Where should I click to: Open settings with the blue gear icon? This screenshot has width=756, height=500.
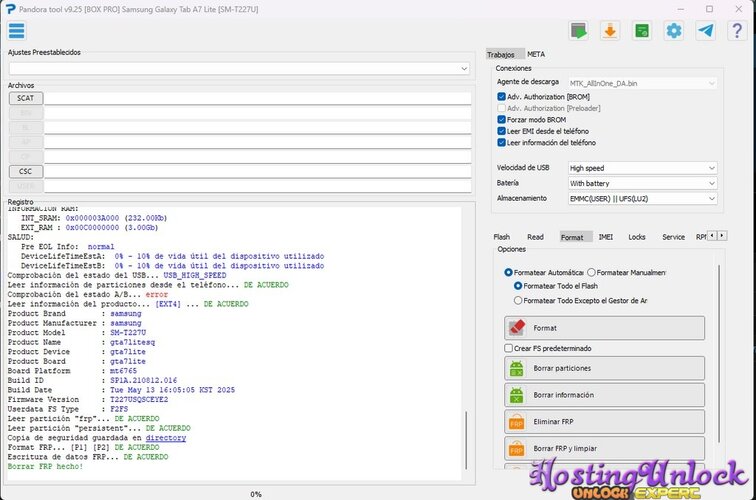coord(674,31)
